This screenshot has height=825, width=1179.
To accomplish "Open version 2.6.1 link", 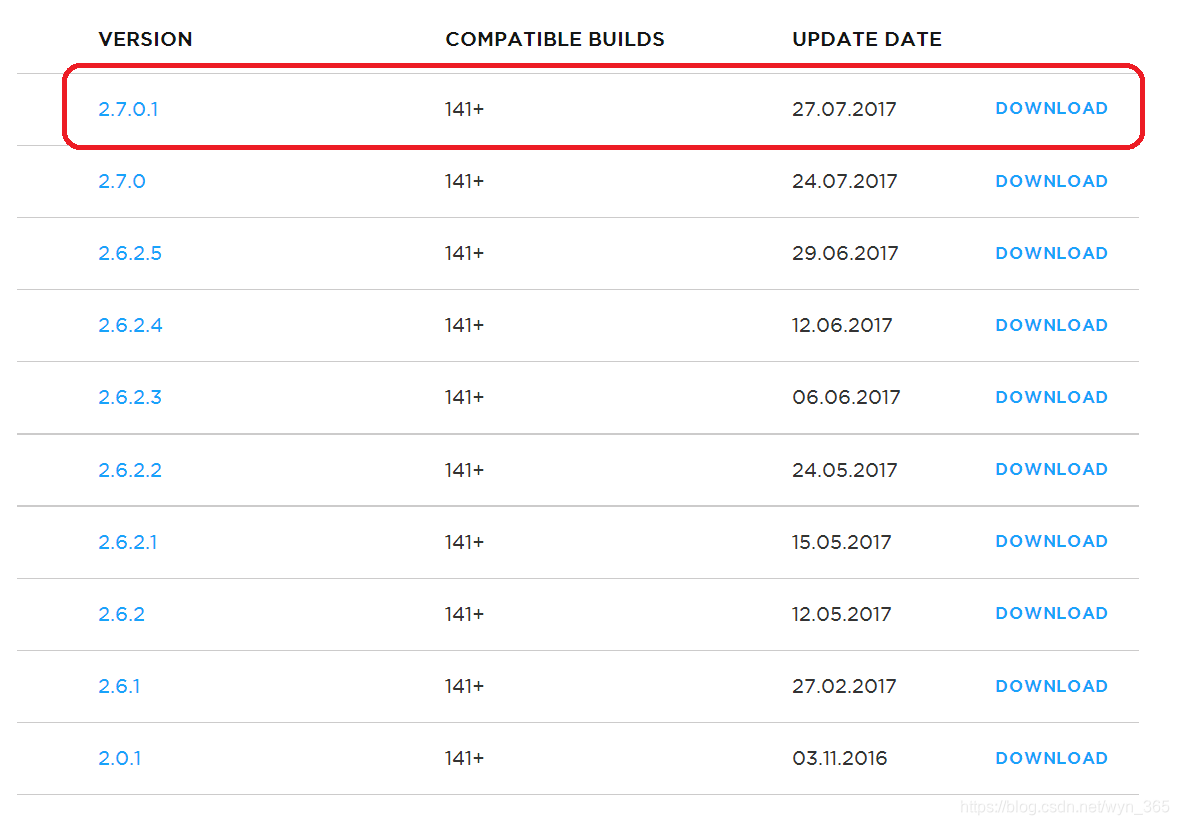I will (119, 687).
